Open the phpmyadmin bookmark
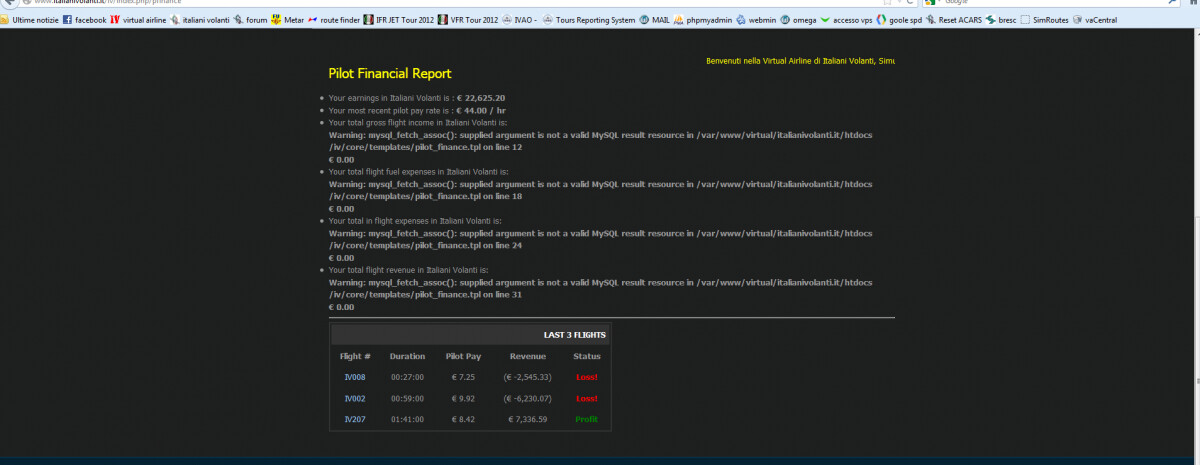1200x465 pixels. point(704,20)
